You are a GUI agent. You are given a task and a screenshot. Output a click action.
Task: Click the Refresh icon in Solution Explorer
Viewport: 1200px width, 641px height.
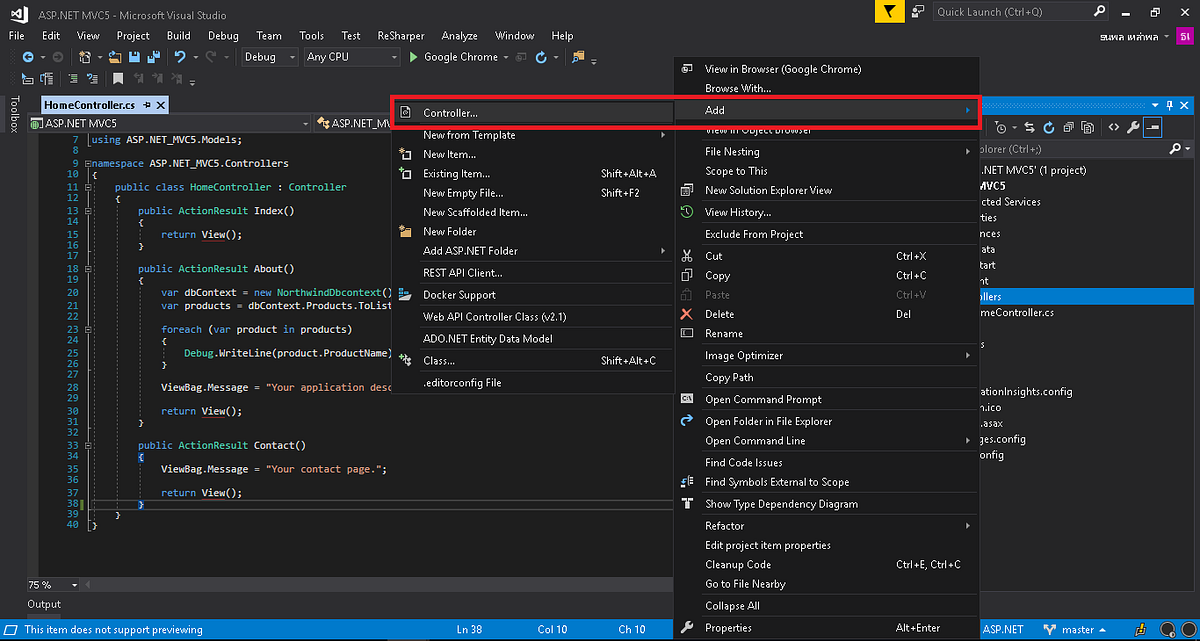(x=1049, y=128)
